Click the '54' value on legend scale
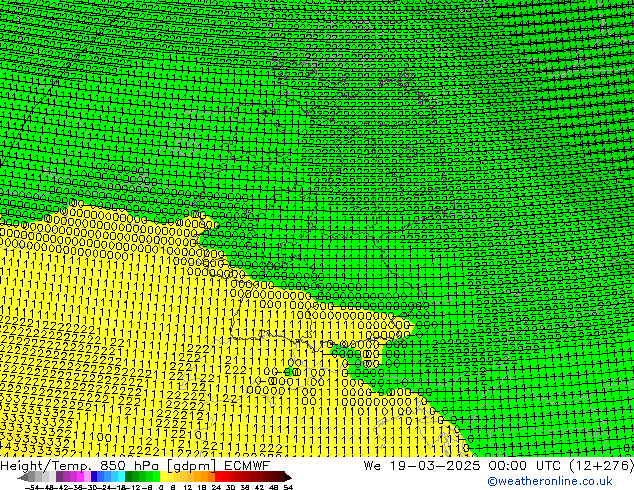 (x=288, y=487)
